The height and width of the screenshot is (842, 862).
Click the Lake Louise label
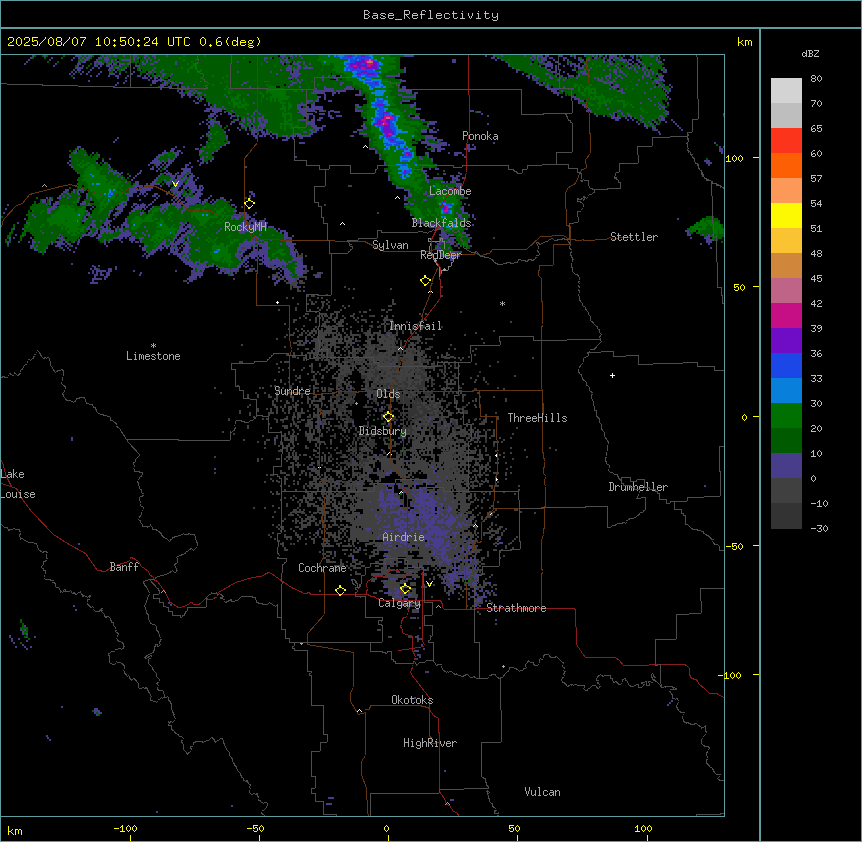[18, 484]
